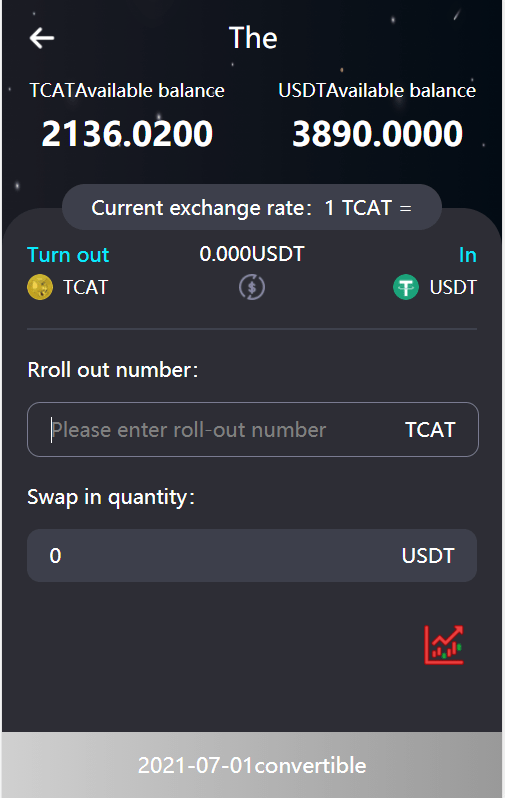Tap the green Tether USDT icon
This screenshot has height=798, width=505.
coord(406,287)
